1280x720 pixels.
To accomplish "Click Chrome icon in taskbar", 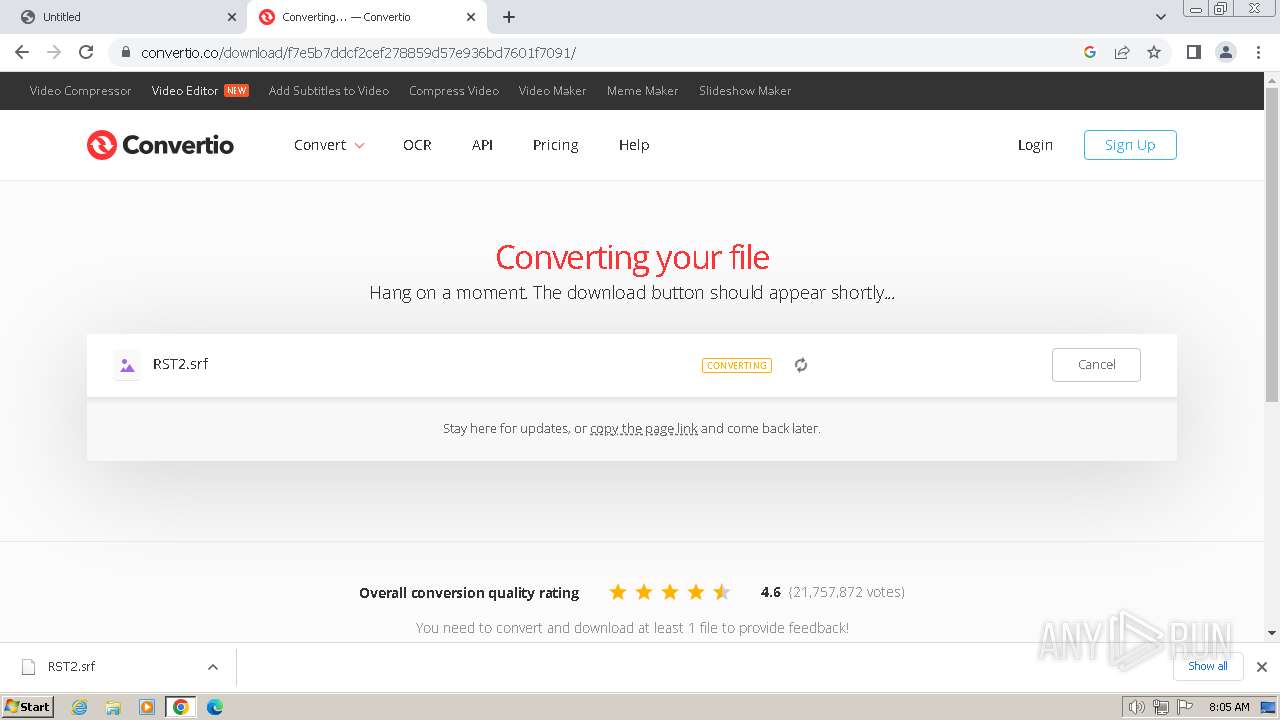I will (181, 707).
